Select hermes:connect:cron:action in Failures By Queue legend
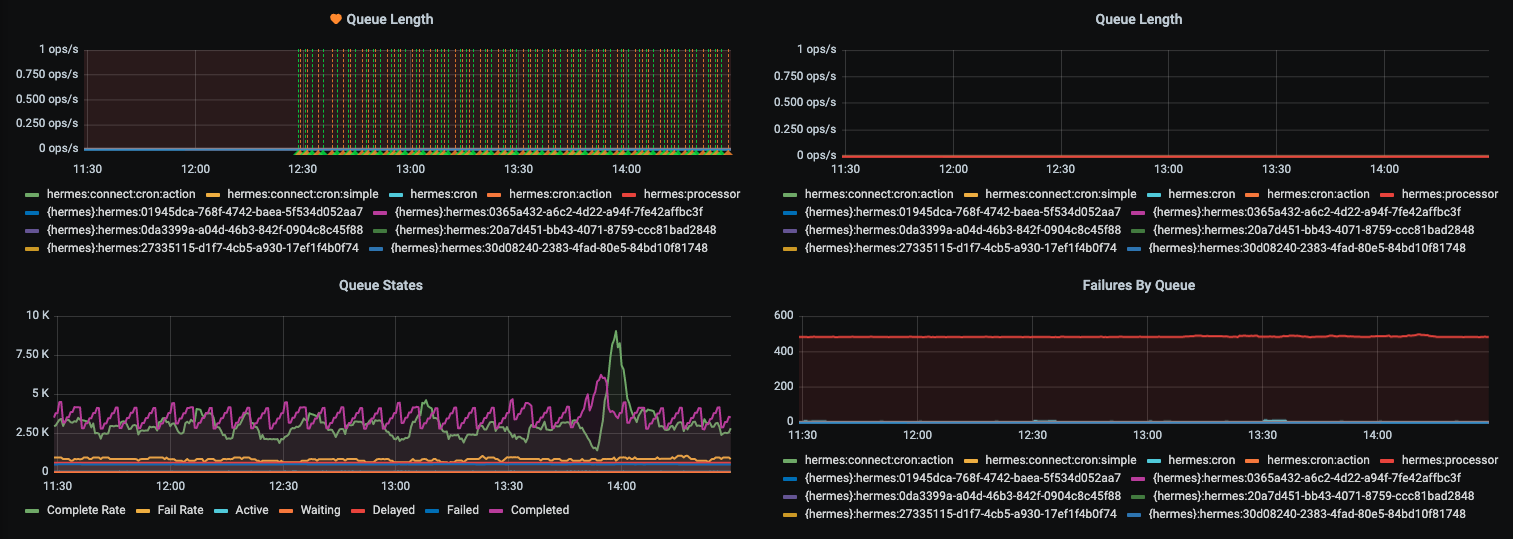The width and height of the screenshot is (1513, 539). [879, 460]
